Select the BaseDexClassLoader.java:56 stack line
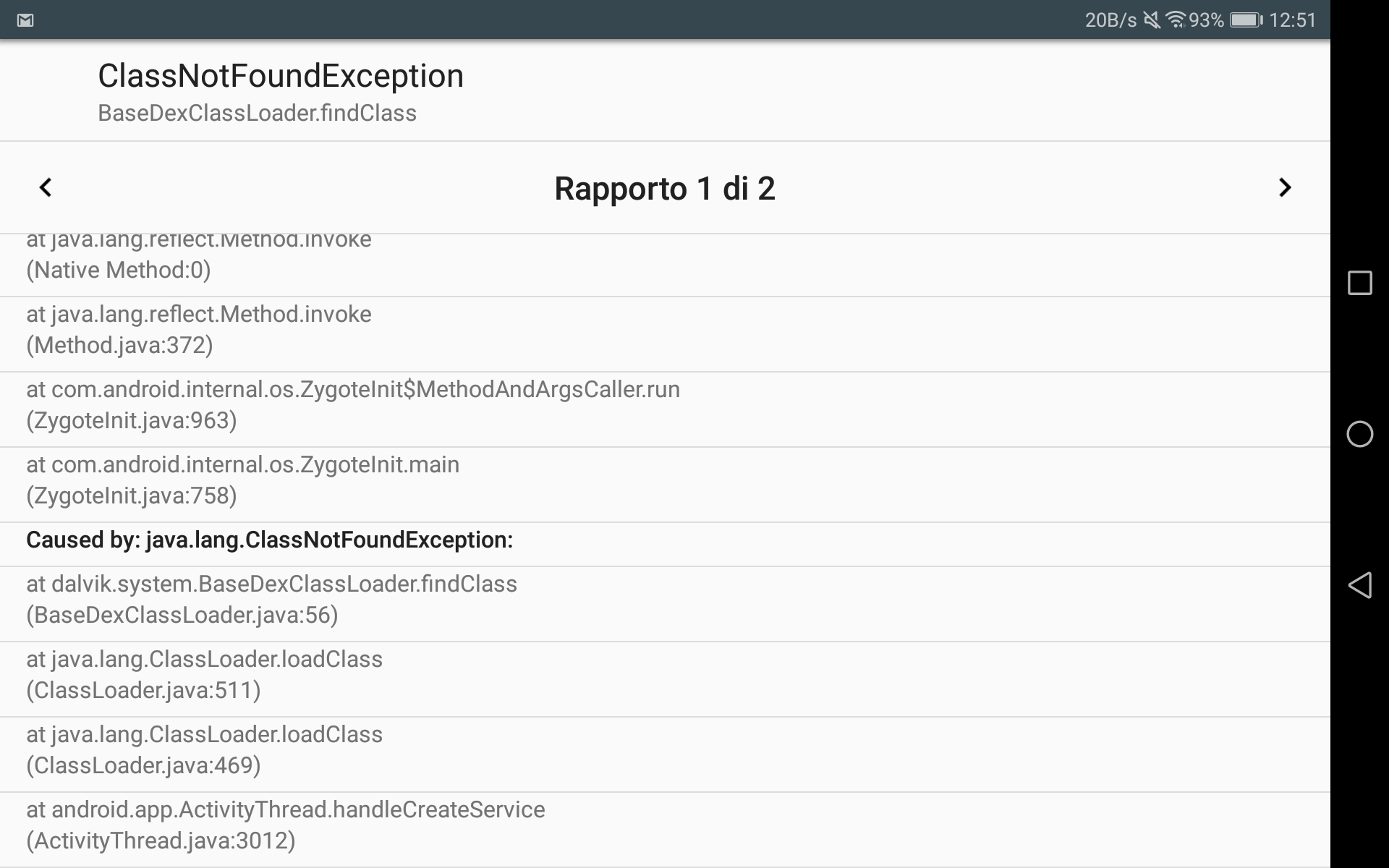 click(x=271, y=600)
